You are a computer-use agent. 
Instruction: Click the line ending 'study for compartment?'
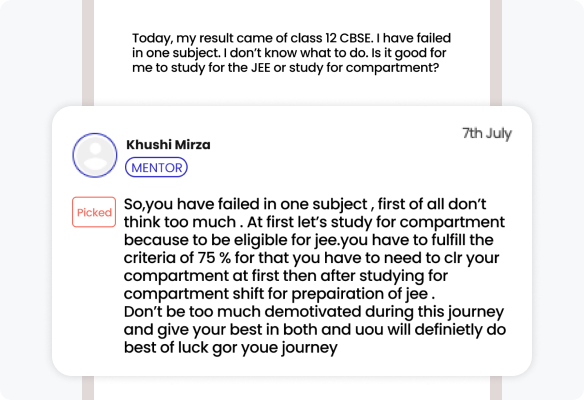(x=286, y=68)
